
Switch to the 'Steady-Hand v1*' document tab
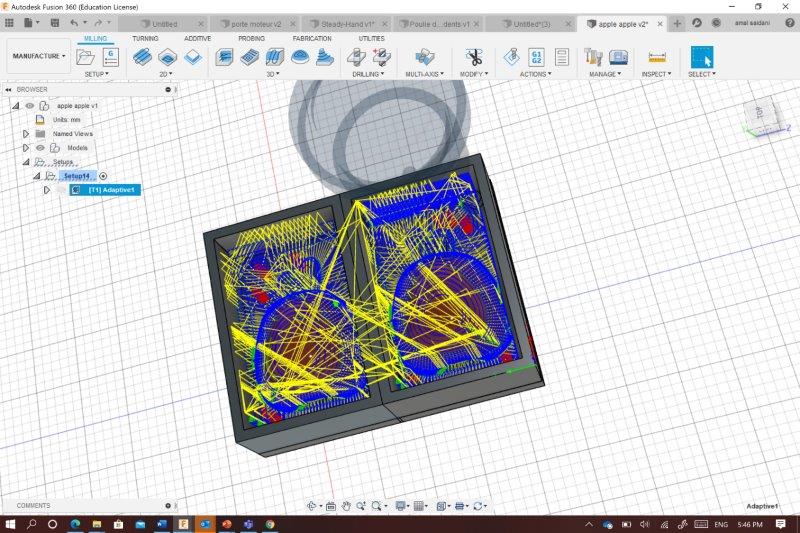(348, 24)
